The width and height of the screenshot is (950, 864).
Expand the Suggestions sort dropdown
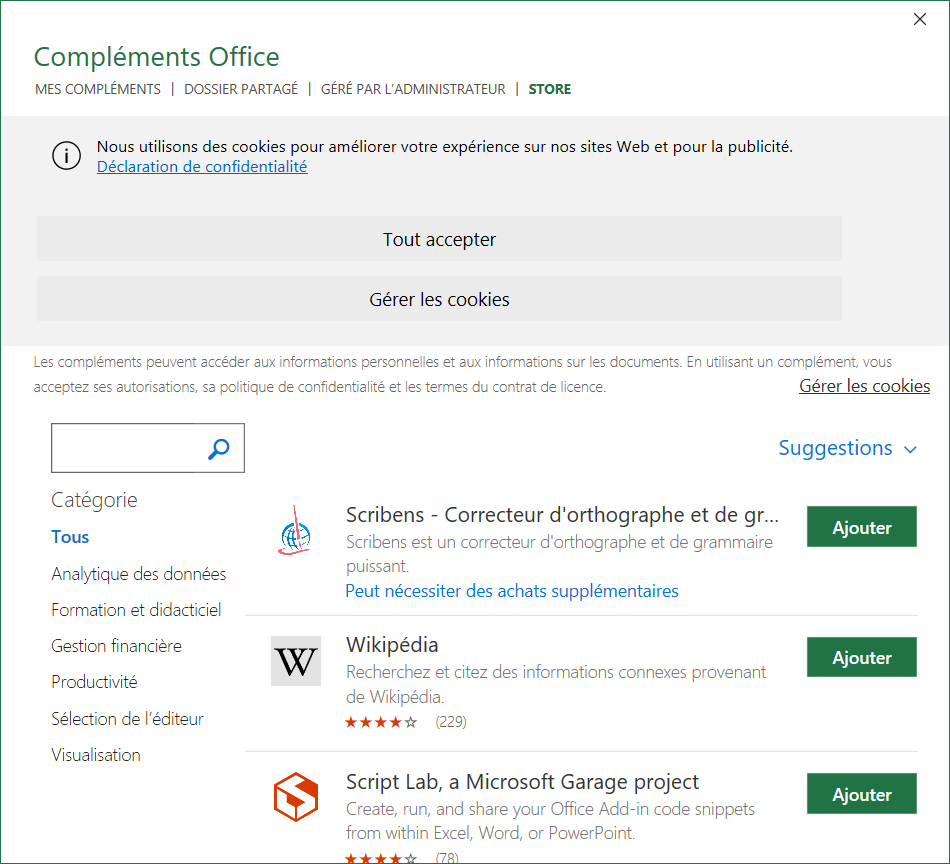coord(847,448)
